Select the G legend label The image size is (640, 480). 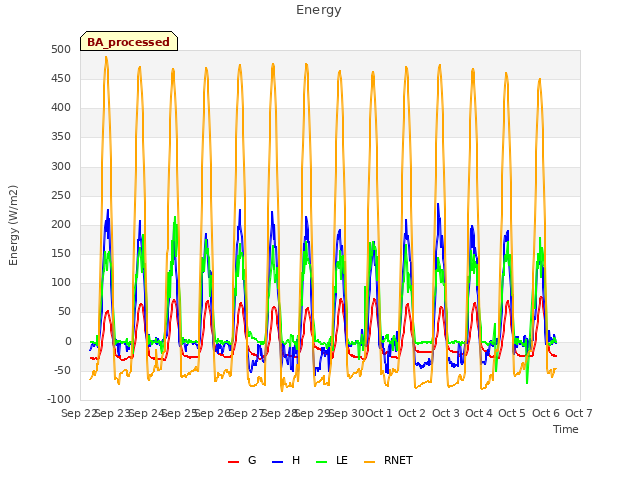pos(252,460)
